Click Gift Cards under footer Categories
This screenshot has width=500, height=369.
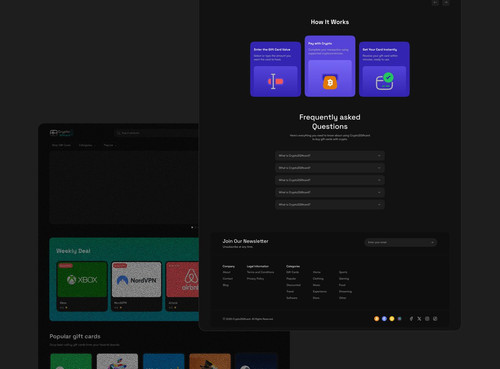pos(293,272)
